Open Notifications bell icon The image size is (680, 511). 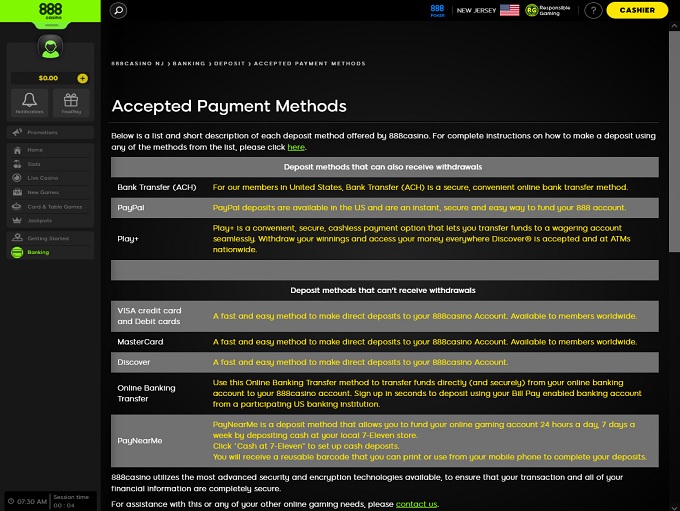[29, 102]
